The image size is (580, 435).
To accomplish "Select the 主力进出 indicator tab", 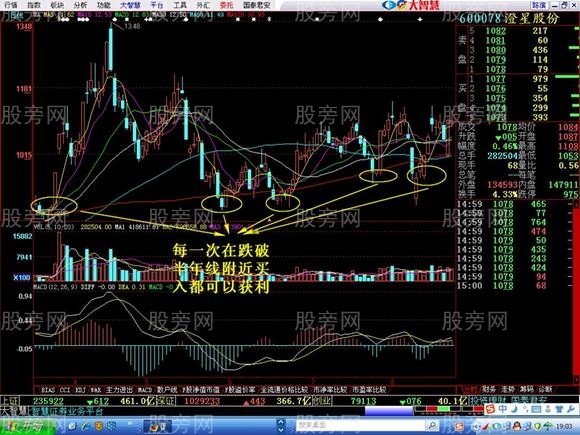I will 119,390.
